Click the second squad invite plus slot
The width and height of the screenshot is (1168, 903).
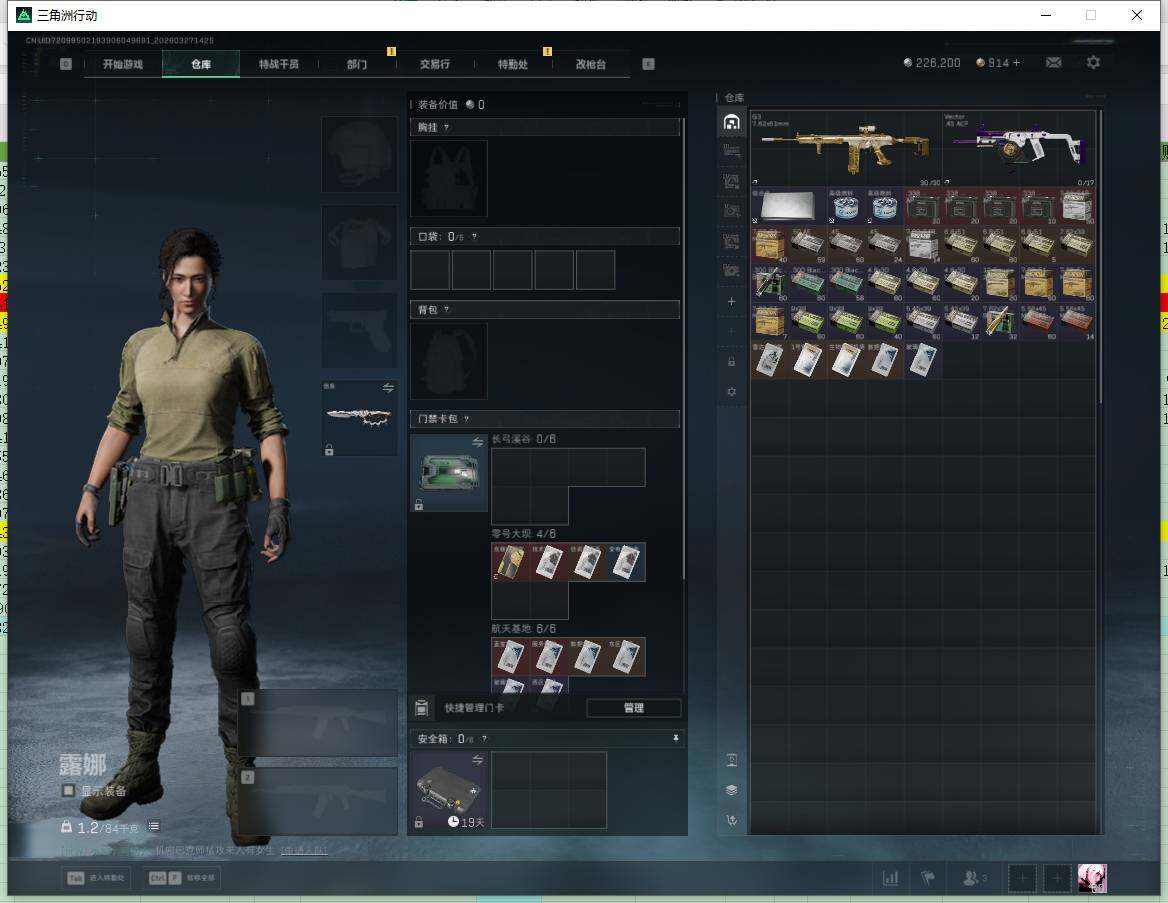(1056, 878)
